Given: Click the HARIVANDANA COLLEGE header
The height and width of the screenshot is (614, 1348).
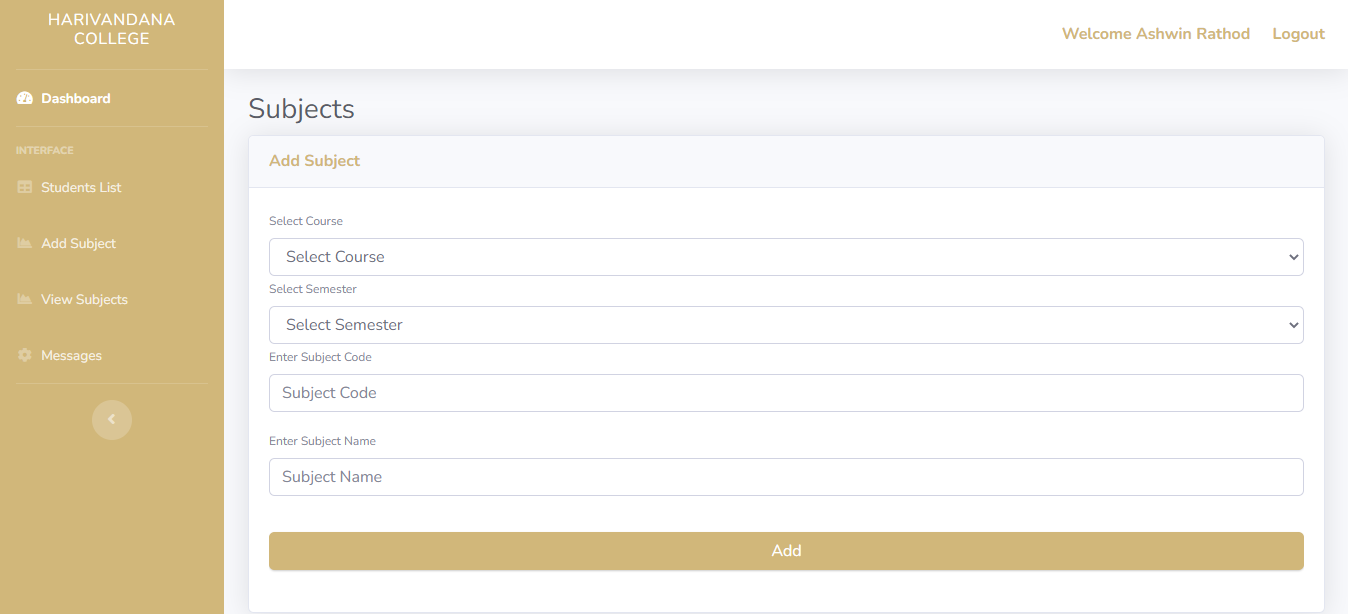Looking at the screenshot, I should pyautogui.click(x=112, y=28).
